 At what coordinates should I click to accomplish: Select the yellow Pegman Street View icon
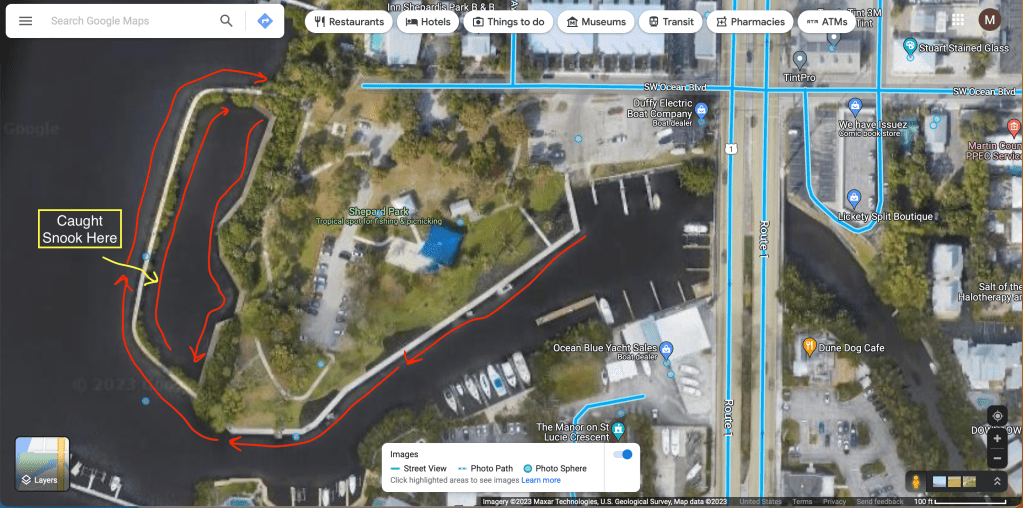(916, 482)
